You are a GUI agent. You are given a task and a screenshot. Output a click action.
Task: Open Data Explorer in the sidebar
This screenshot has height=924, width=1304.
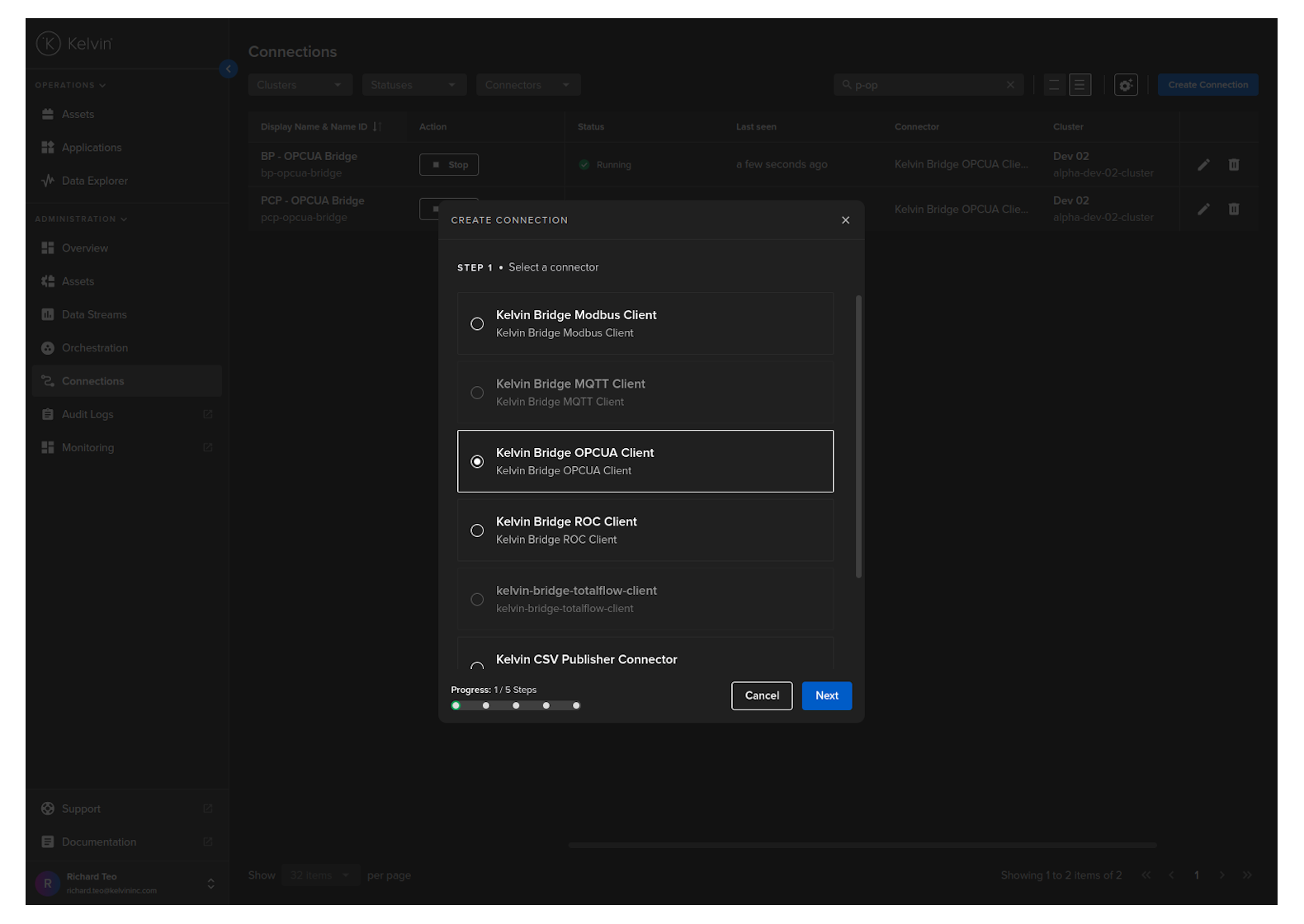point(94,181)
